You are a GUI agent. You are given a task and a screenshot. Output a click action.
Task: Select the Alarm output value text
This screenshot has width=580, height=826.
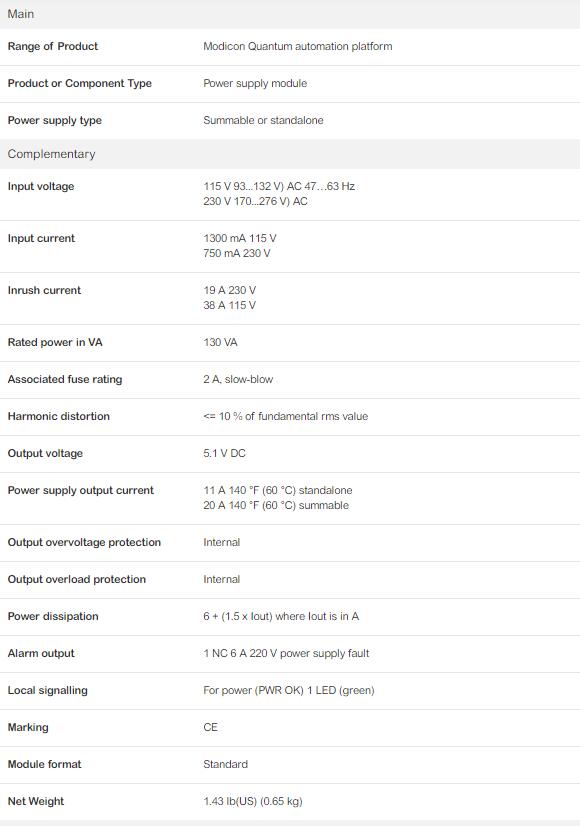coord(286,653)
